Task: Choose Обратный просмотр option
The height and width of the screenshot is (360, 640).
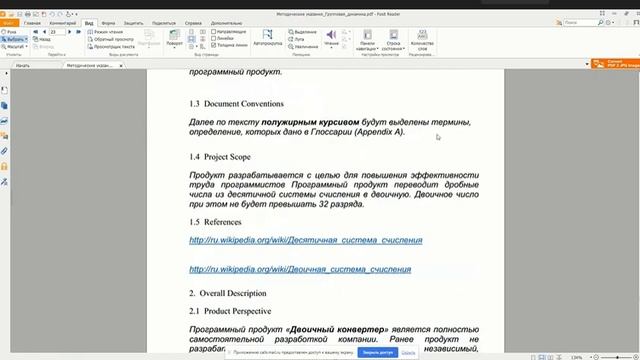Action: tap(111, 39)
